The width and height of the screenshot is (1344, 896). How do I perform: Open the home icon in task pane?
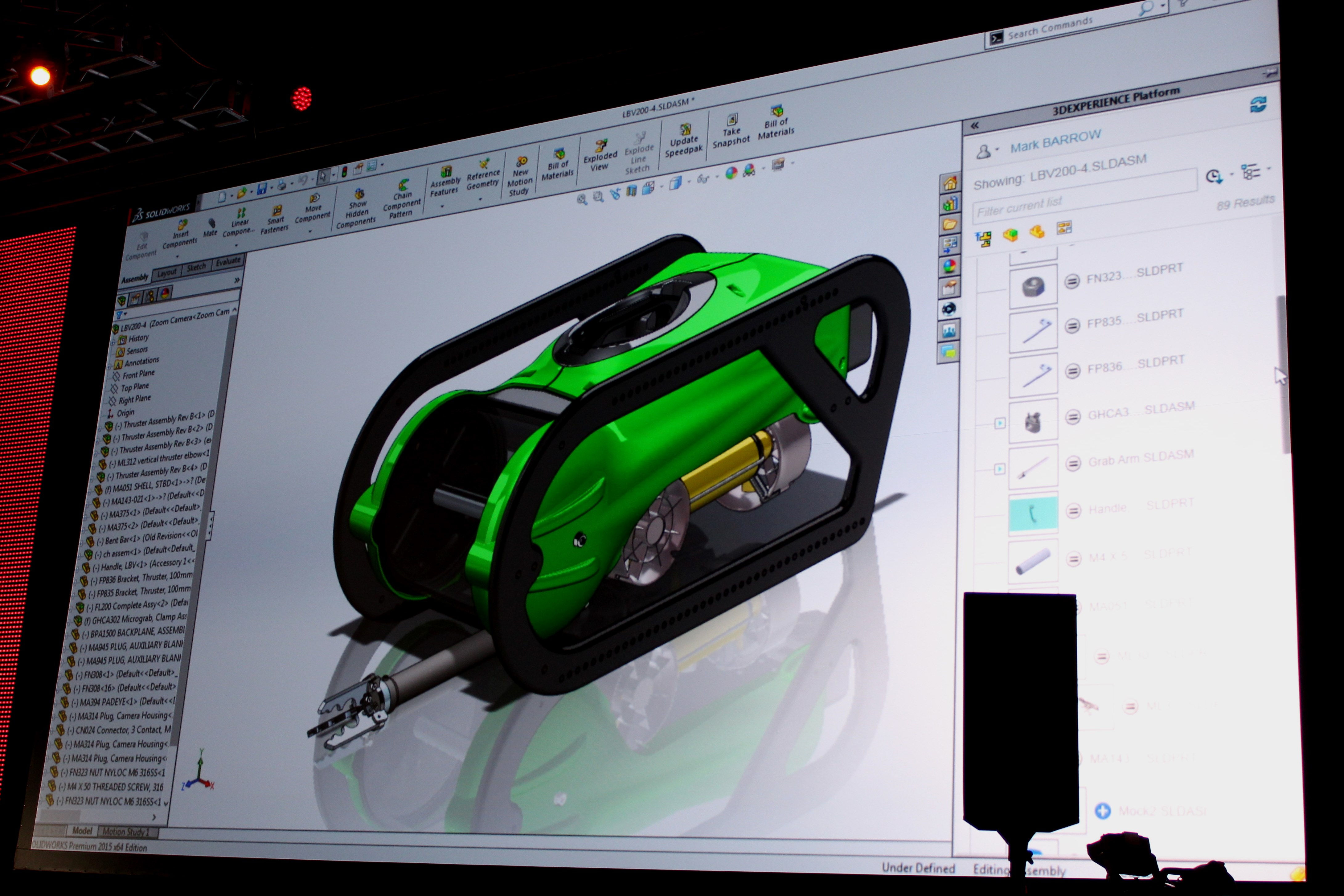(950, 183)
